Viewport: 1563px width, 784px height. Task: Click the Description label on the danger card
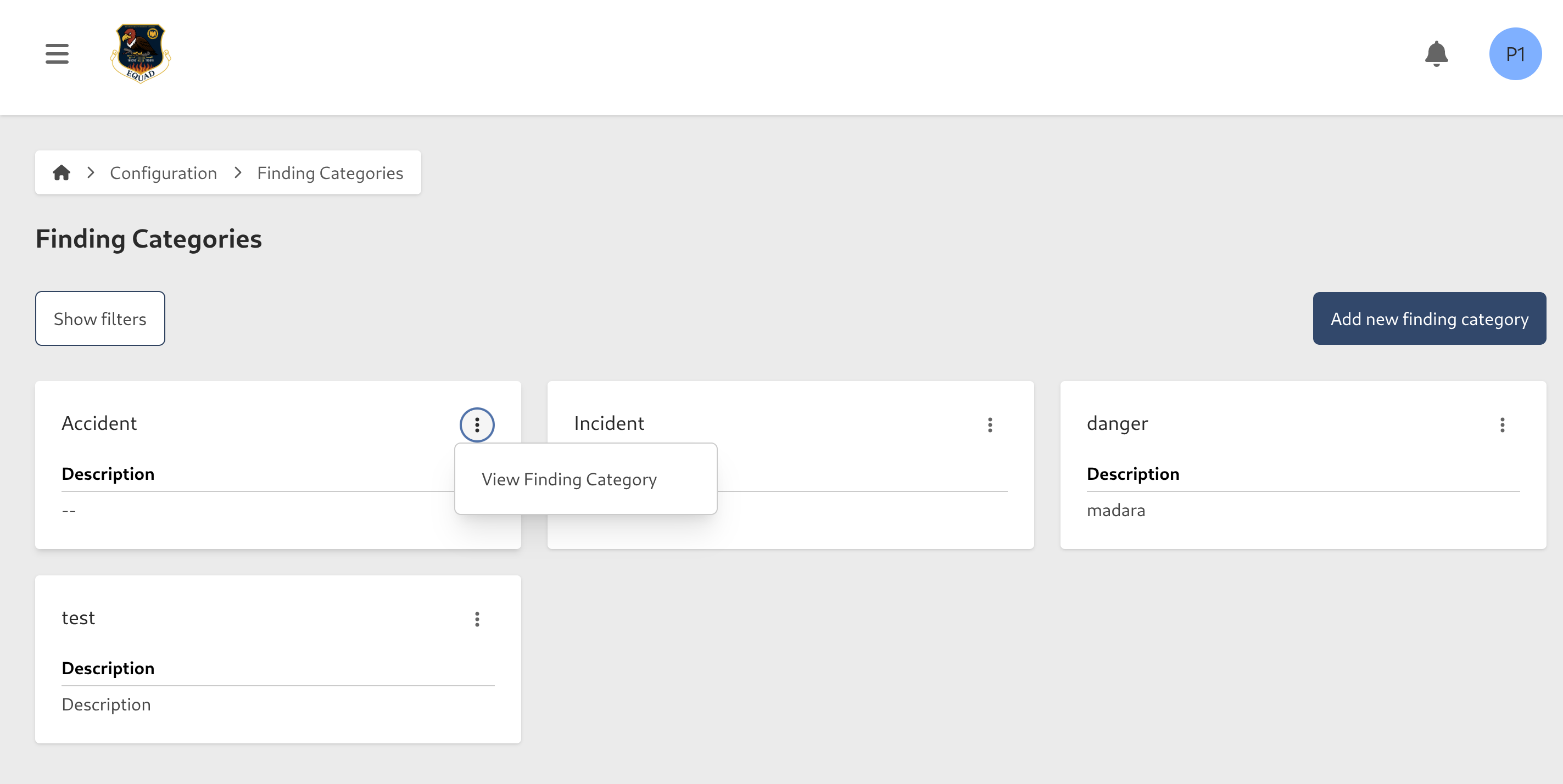[x=1132, y=474]
